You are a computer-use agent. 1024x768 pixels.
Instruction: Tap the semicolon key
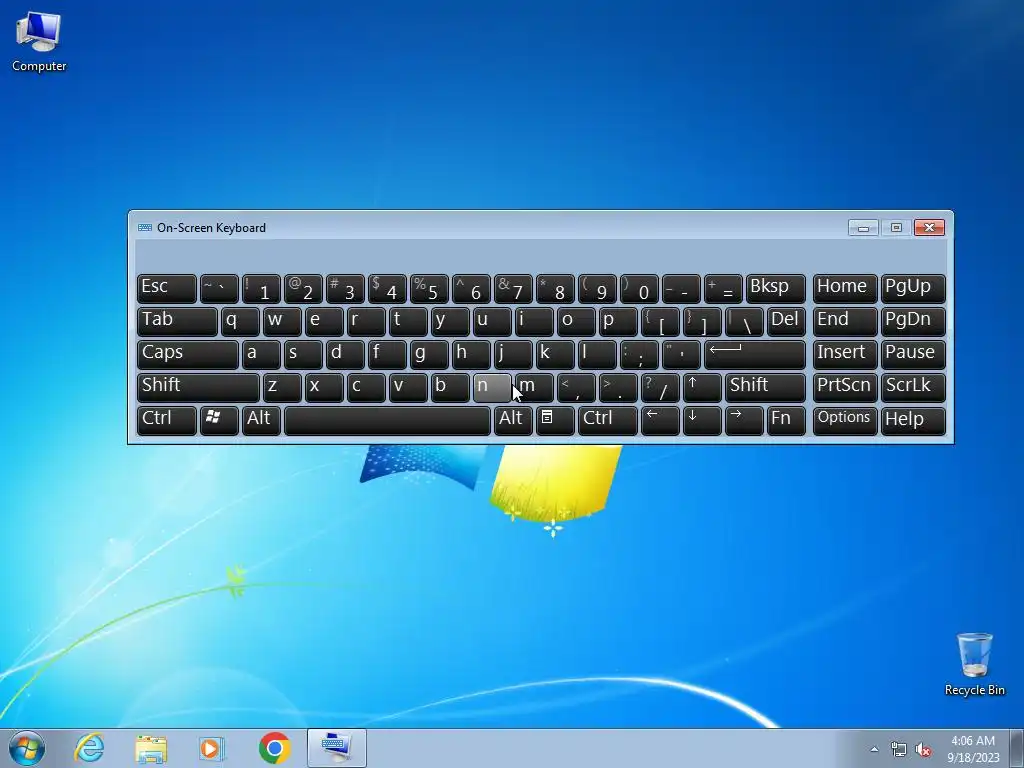[639, 355]
